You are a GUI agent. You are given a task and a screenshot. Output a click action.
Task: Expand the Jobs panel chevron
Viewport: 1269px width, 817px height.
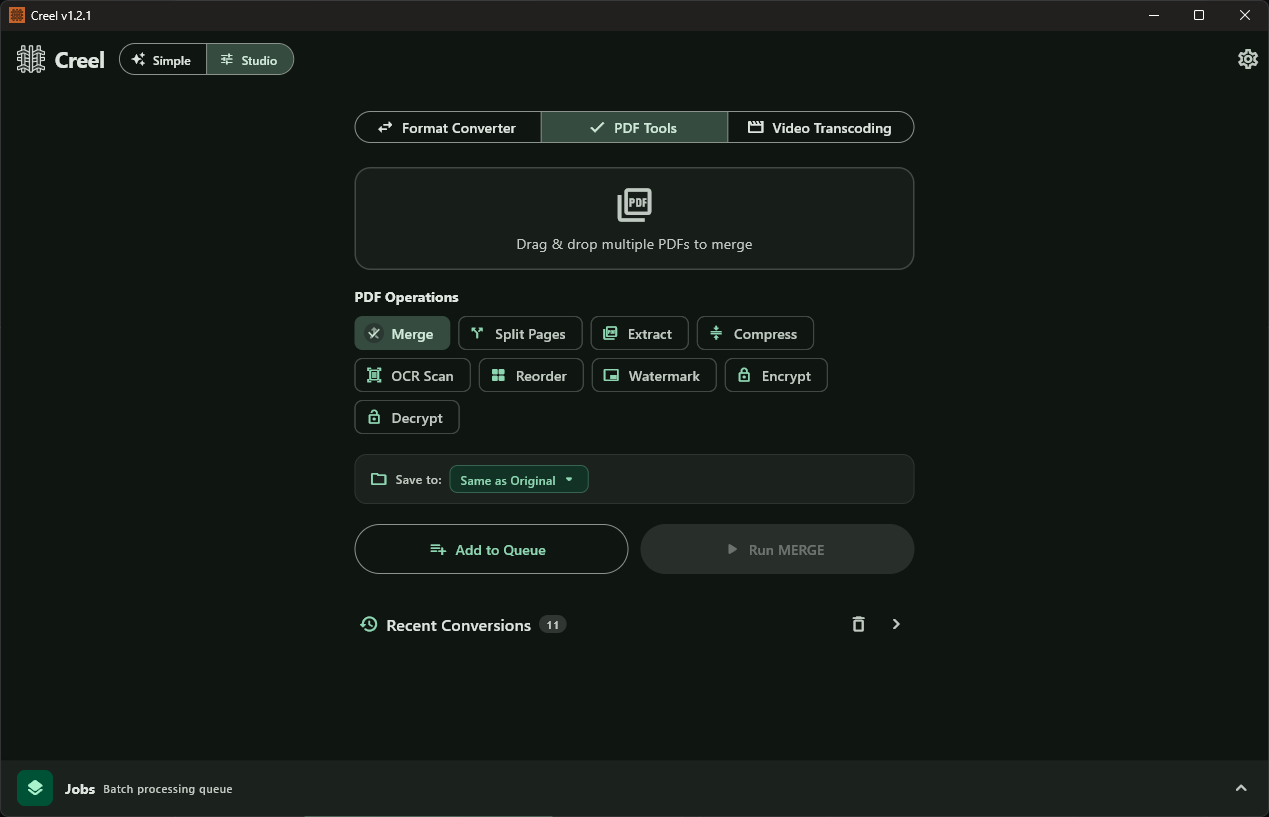coord(1241,788)
